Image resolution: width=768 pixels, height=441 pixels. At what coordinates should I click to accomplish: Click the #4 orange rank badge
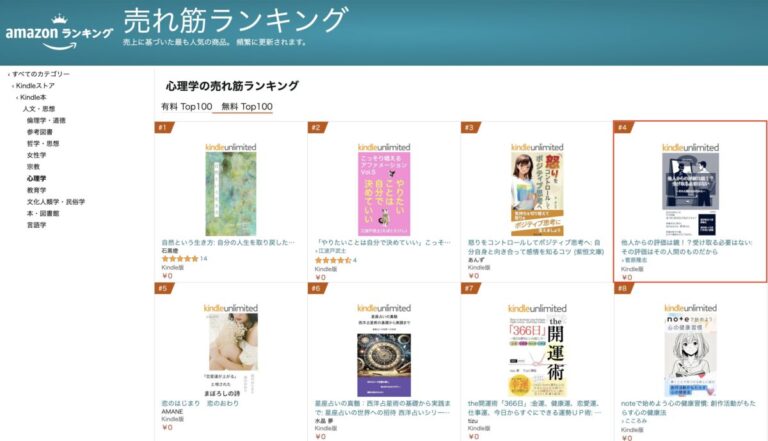[623, 127]
